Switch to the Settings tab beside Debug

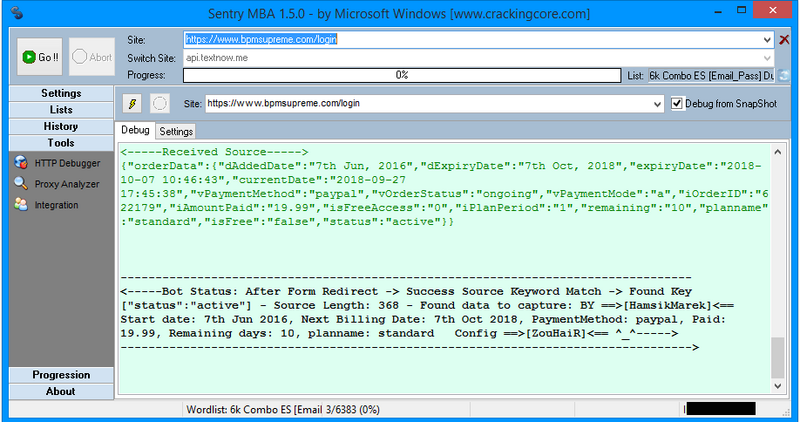[x=176, y=132]
